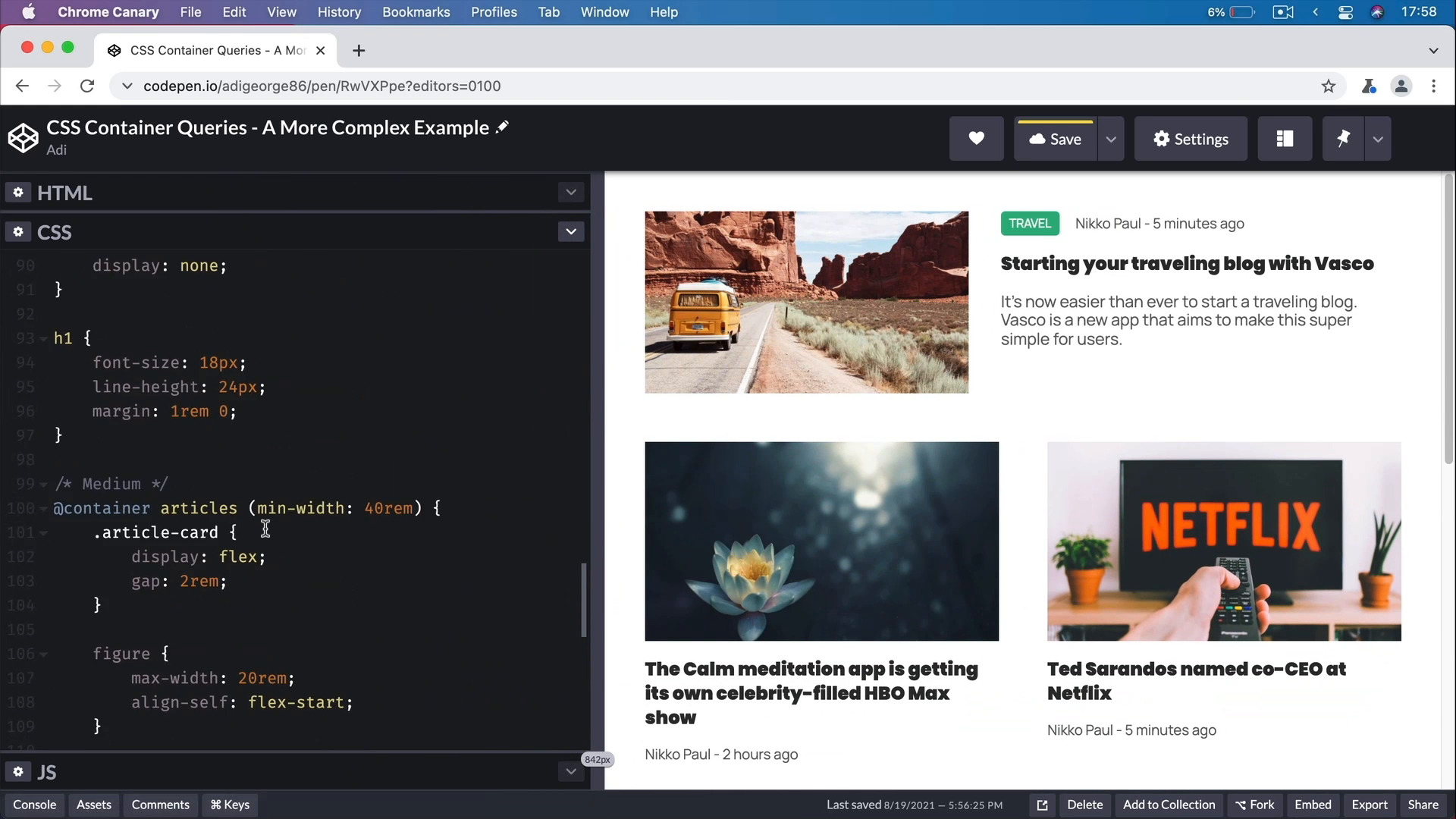
Task: Open Export options
Action: (1370, 805)
